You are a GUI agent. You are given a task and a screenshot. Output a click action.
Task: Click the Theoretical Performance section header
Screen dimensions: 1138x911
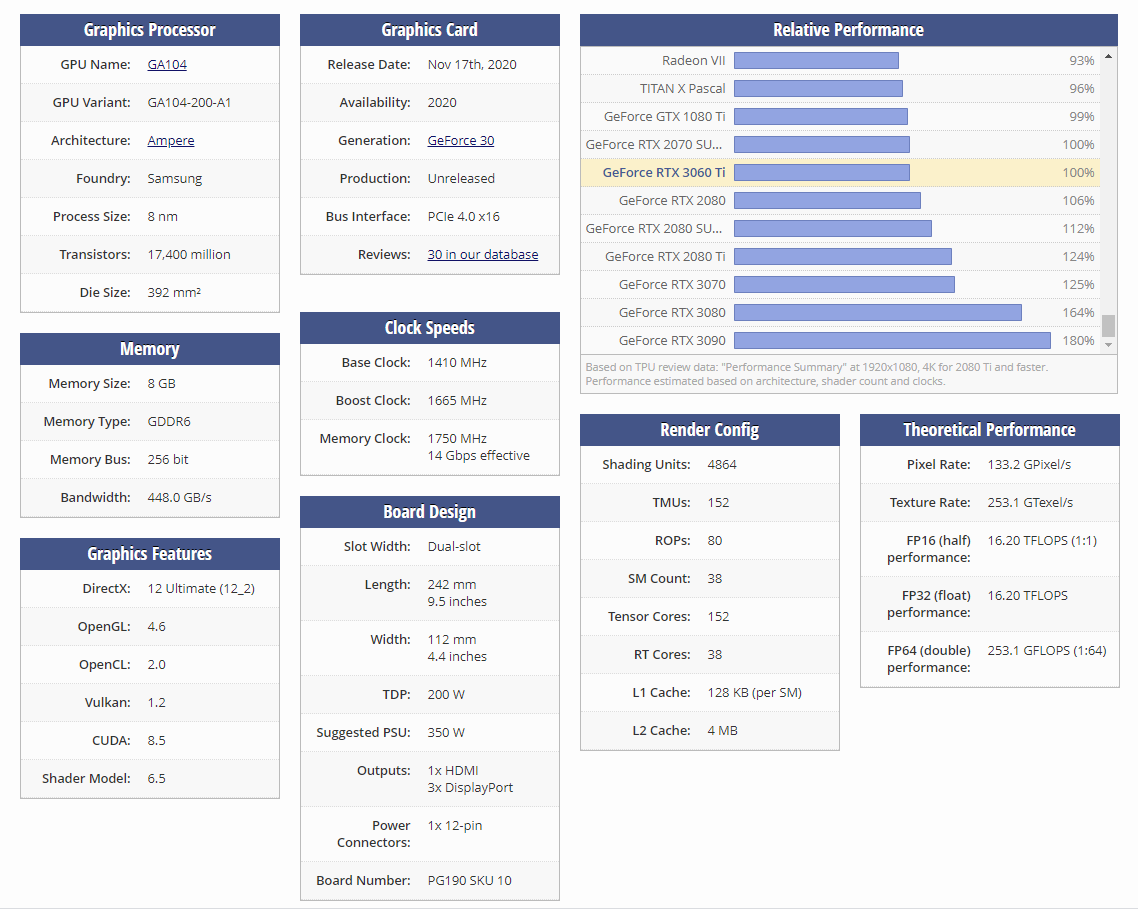(989, 430)
